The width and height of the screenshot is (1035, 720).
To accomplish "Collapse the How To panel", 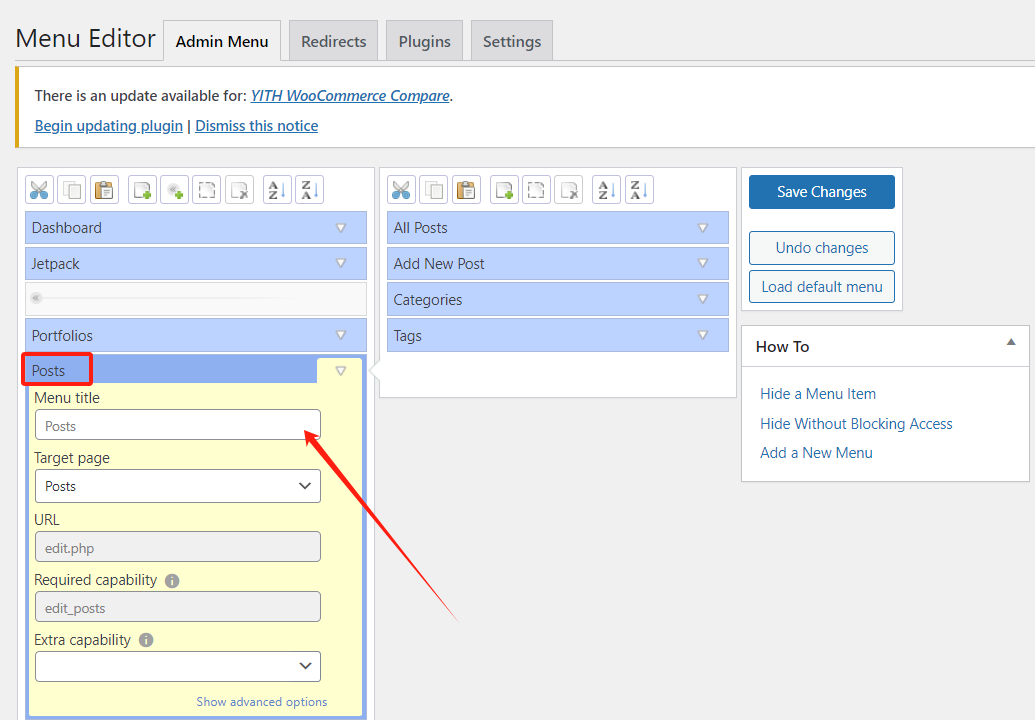I will (x=1010, y=343).
